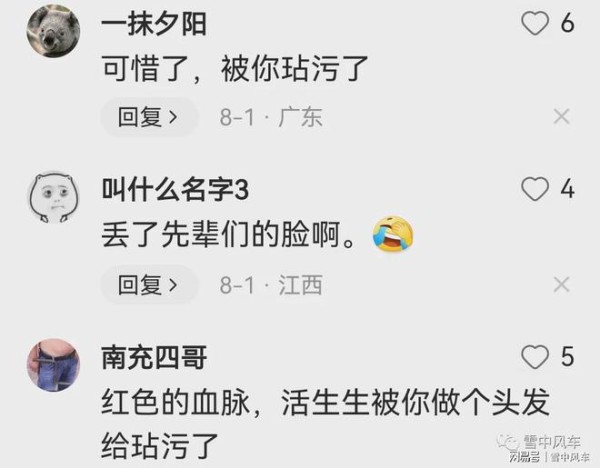Open username 一抹夕阳 profile
This screenshot has width=600, height=468.
click(154, 24)
